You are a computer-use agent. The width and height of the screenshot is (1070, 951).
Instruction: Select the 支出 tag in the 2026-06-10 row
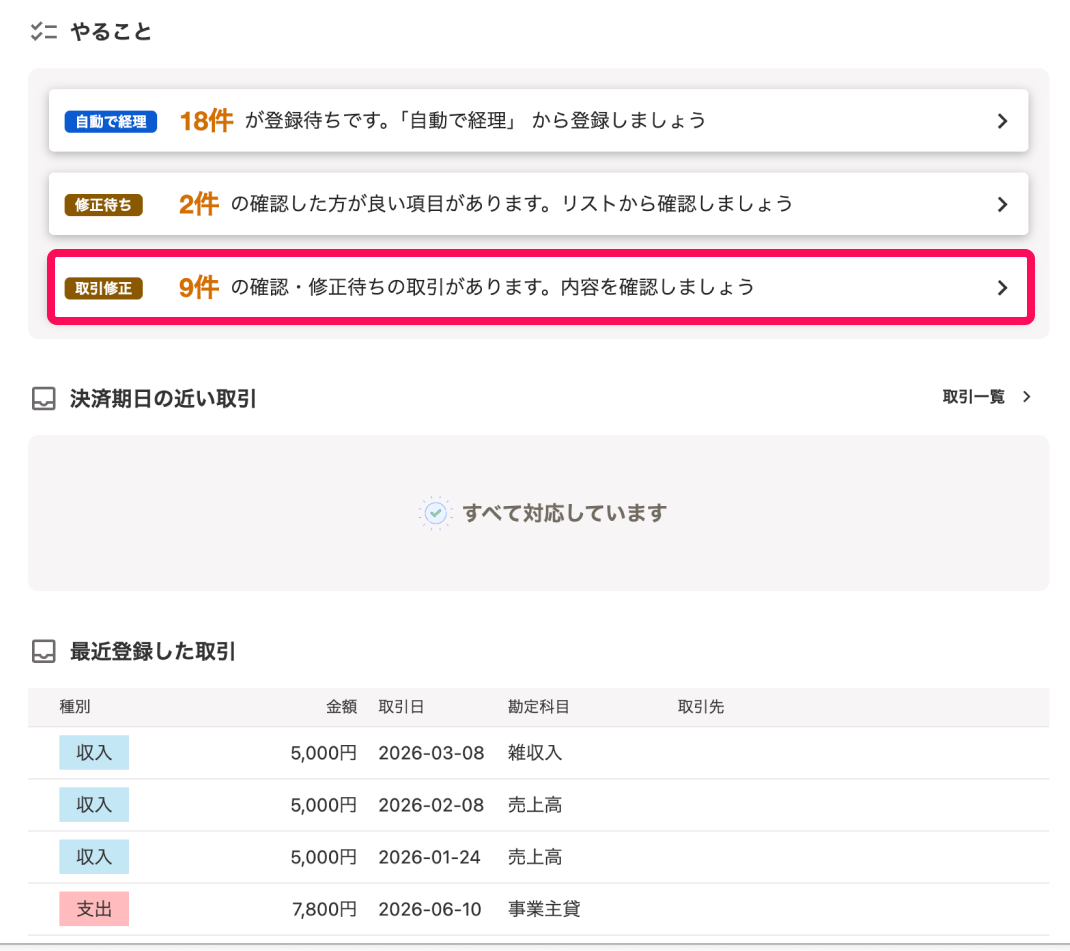pyautogui.click(x=94, y=909)
